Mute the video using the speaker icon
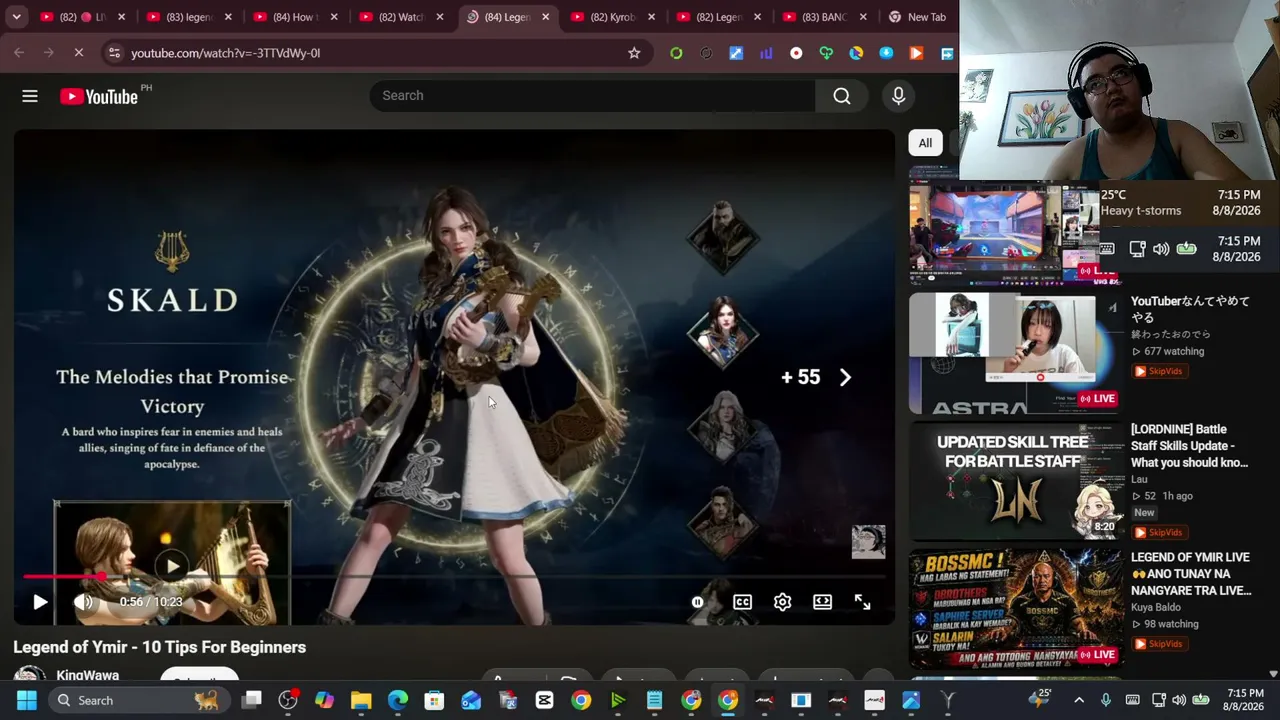The height and width of the screenshot is (720, 1280). tap(84, 602)
